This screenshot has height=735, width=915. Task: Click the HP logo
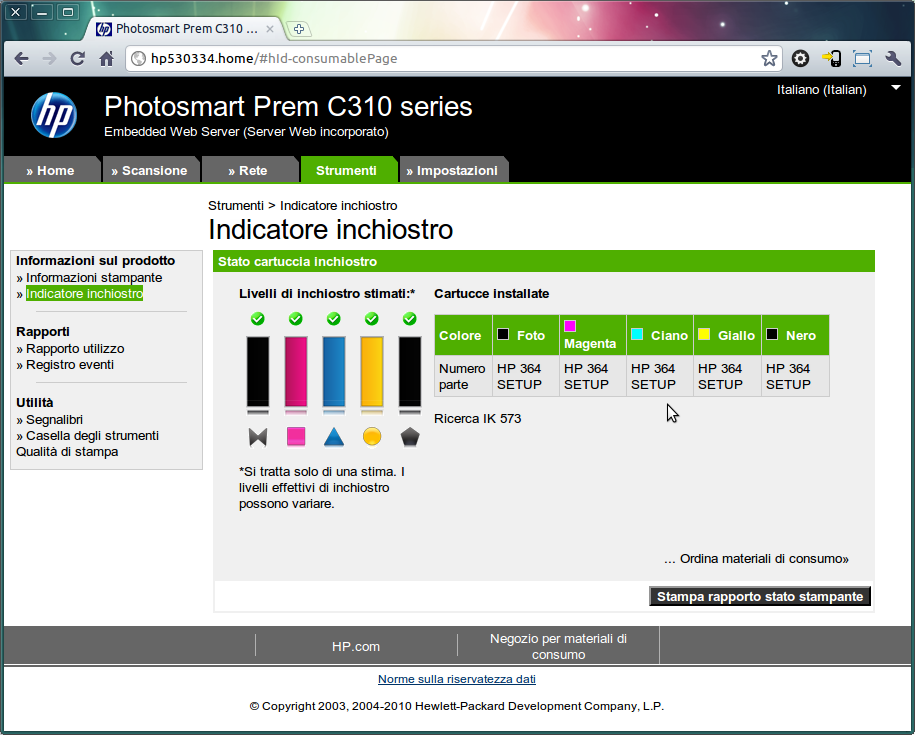point(54,115)
